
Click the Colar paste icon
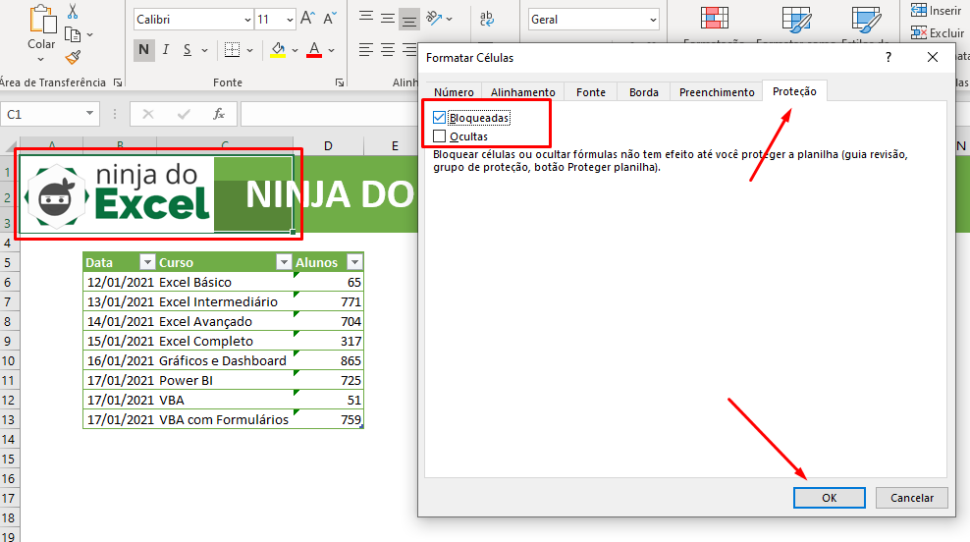pyautogui.click(x=42, y=19)
